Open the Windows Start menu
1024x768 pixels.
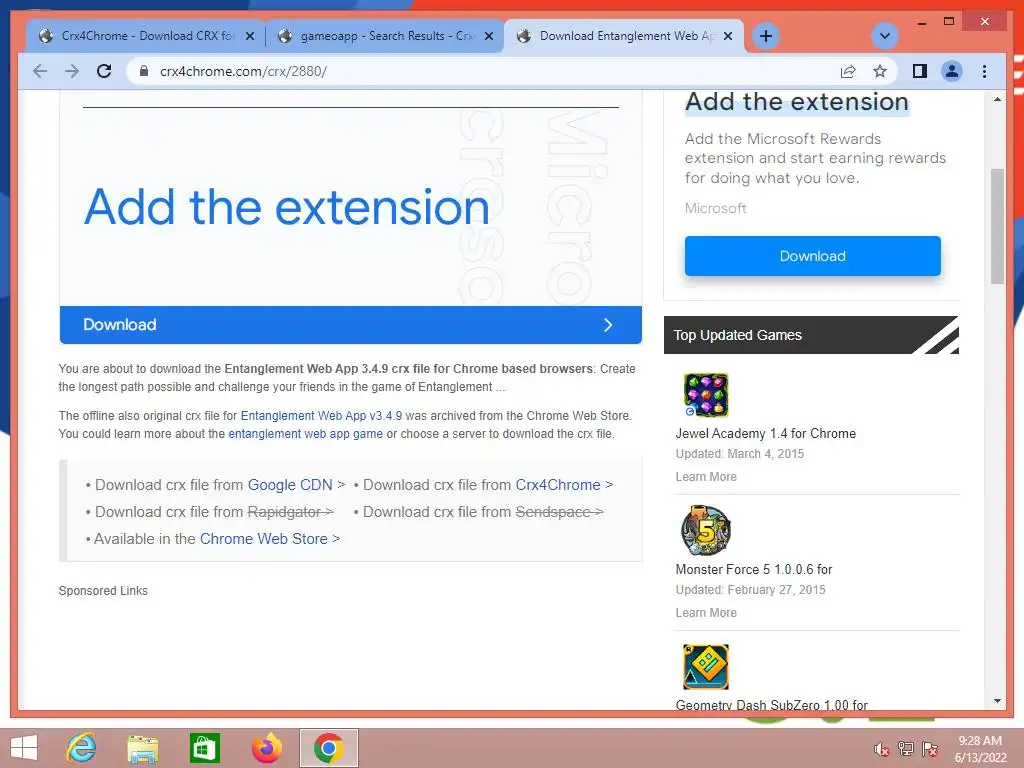24,748
